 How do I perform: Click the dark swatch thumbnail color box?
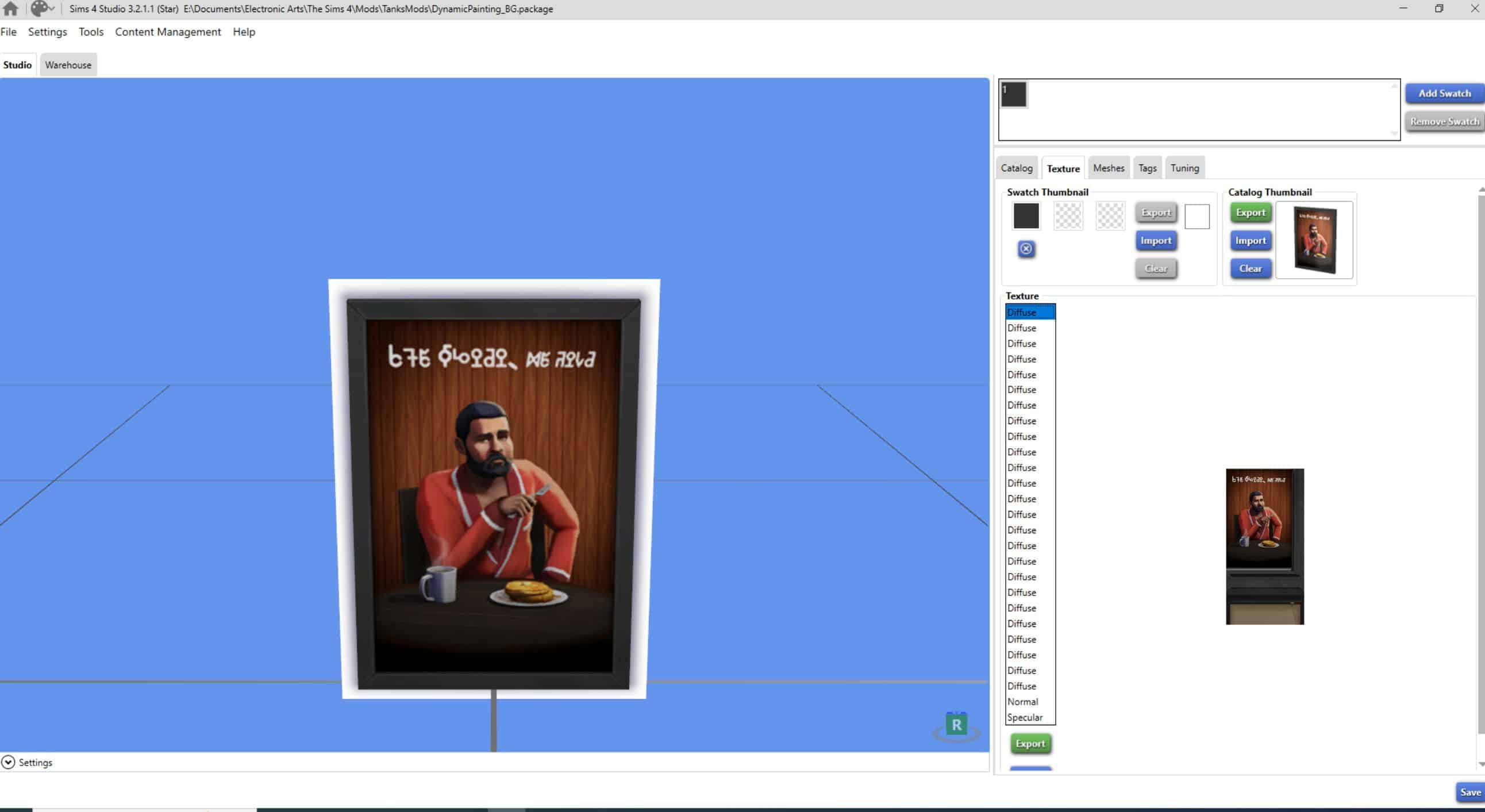[x=1026, y=216]
